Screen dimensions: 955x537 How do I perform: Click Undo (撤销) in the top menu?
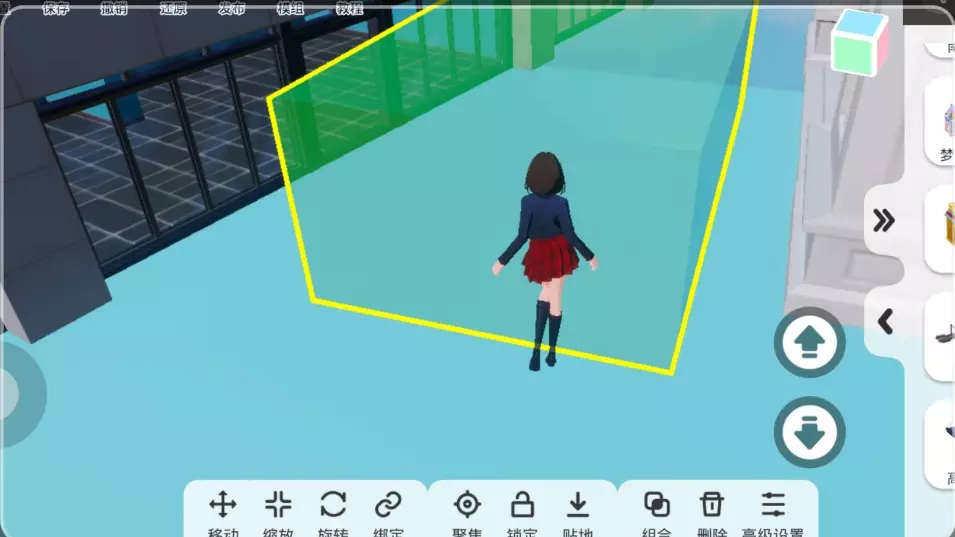tap(115, 9)
